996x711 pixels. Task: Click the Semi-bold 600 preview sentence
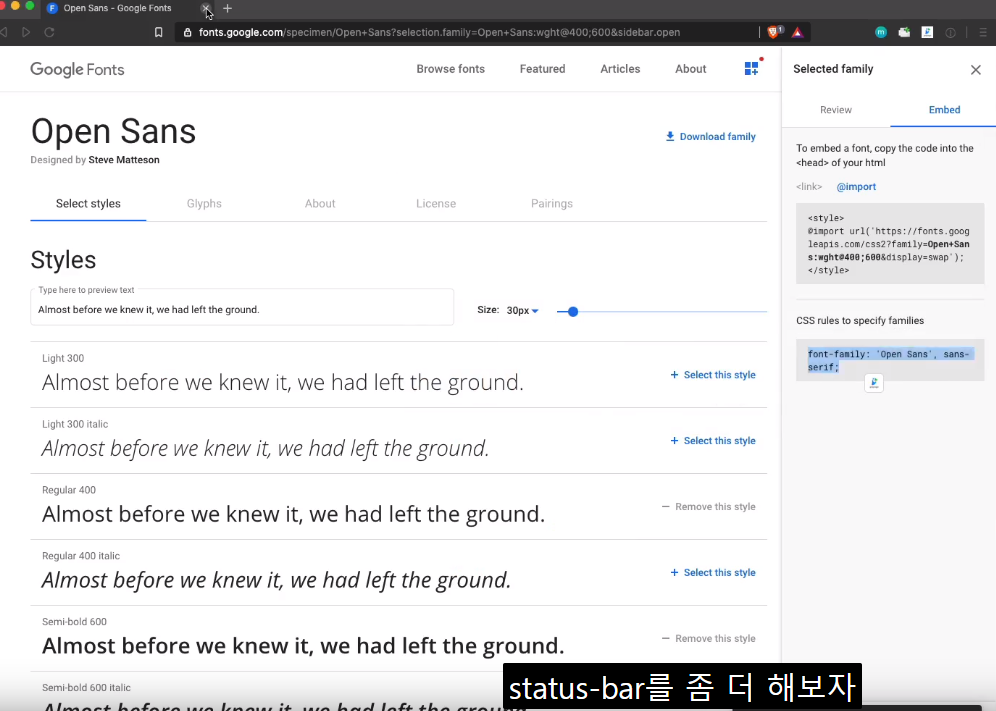click(x=303, y=646)
